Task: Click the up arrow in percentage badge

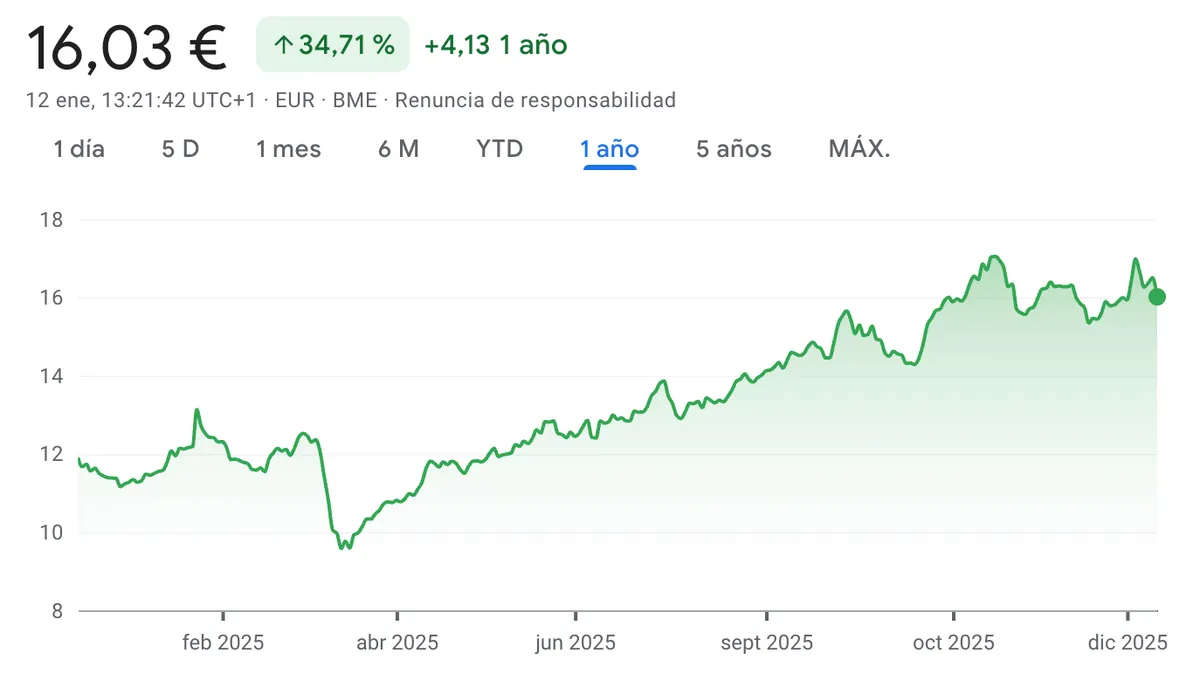Action: click(x=284, y=45)
